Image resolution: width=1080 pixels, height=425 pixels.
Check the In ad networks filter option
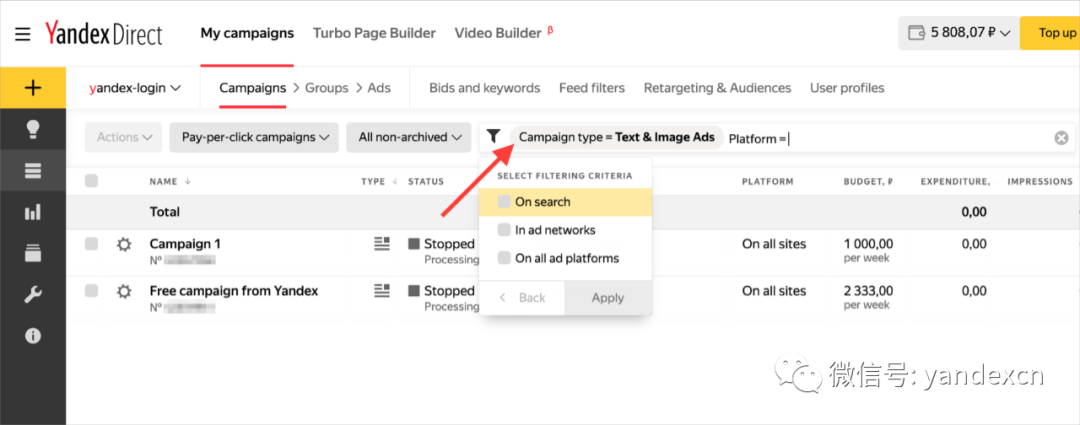click(x=504, y=230)
